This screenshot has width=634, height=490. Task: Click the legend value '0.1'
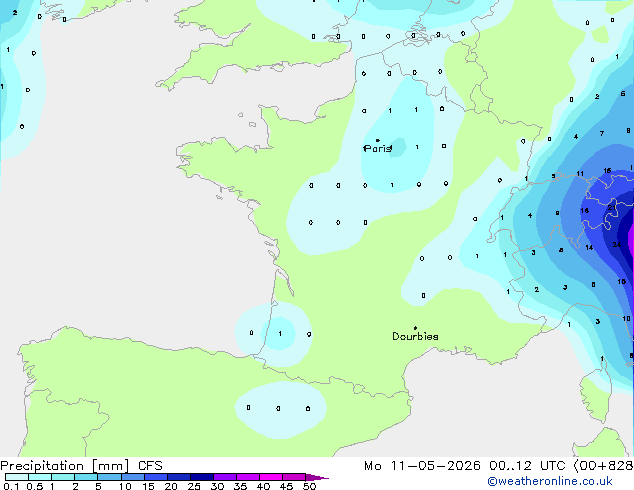pos(11,486)
